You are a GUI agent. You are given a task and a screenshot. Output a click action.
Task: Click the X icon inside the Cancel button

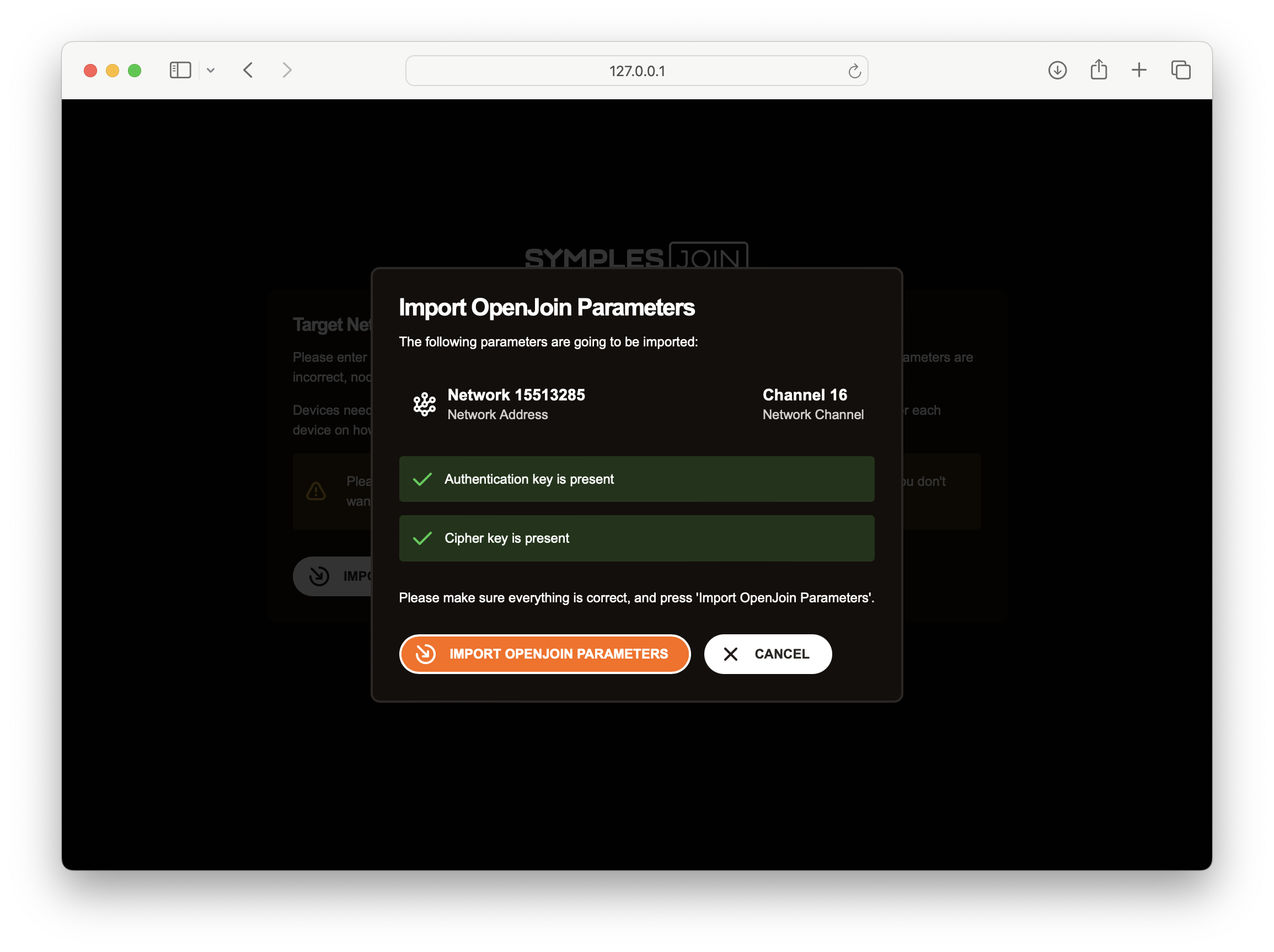click(x=730, y=654)
